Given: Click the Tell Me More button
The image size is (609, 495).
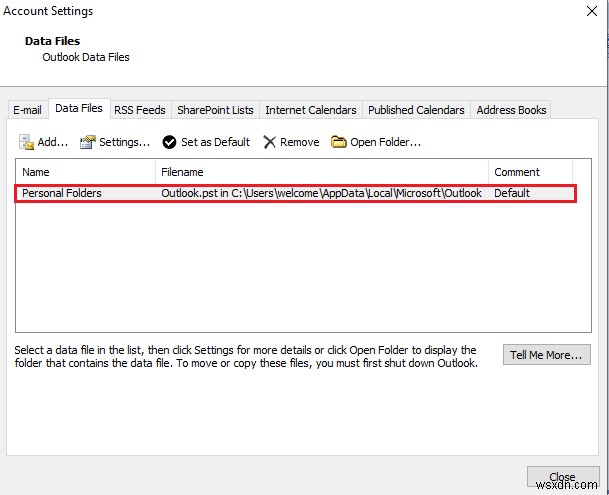Looking at the screenshot, I should (x=546, y=355).
